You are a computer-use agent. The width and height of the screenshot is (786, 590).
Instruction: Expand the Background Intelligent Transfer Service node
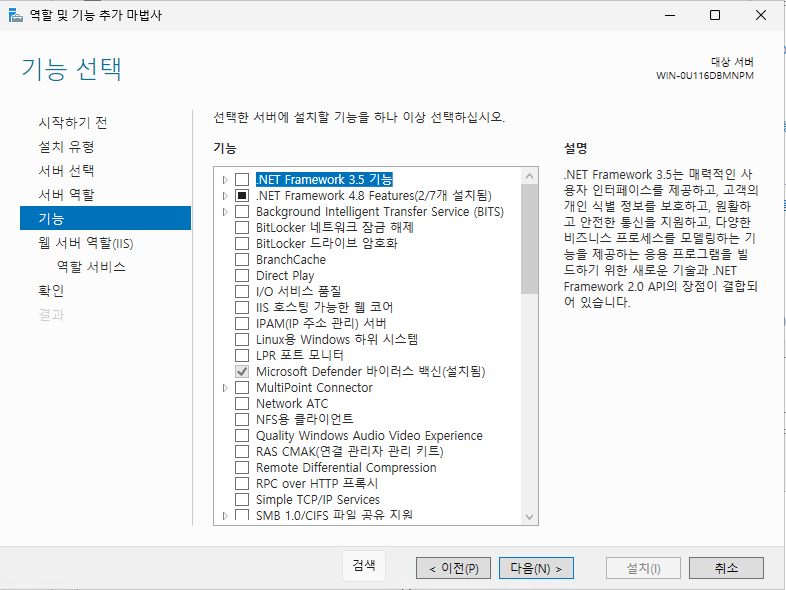tap(225, 212)
